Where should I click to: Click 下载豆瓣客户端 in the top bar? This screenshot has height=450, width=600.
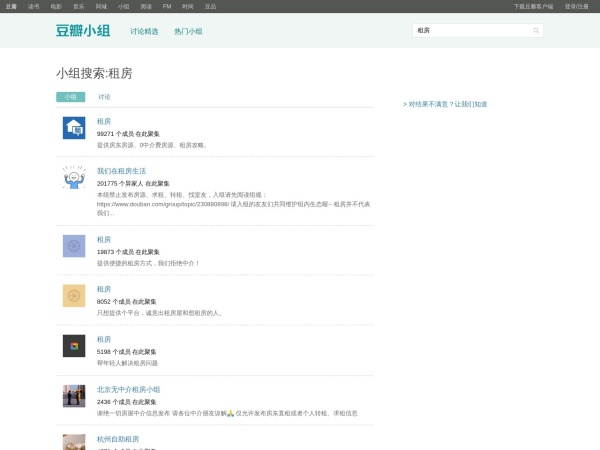pos(533,6)
